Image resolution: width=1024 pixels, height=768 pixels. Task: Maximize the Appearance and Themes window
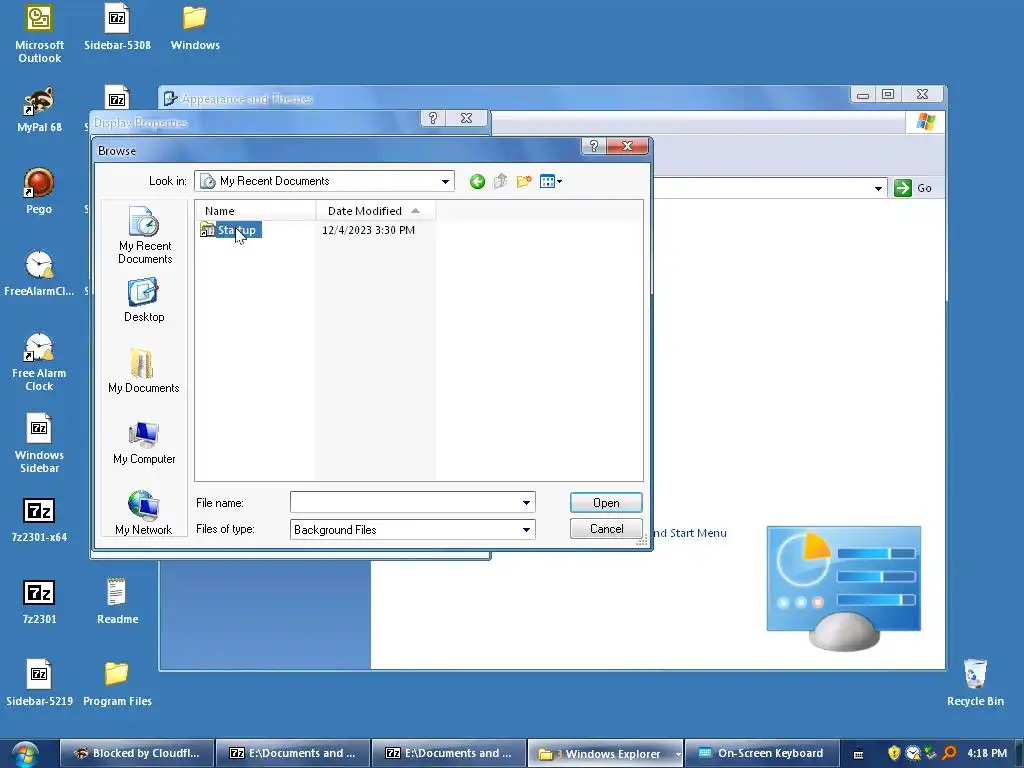[x=888, y=95]
